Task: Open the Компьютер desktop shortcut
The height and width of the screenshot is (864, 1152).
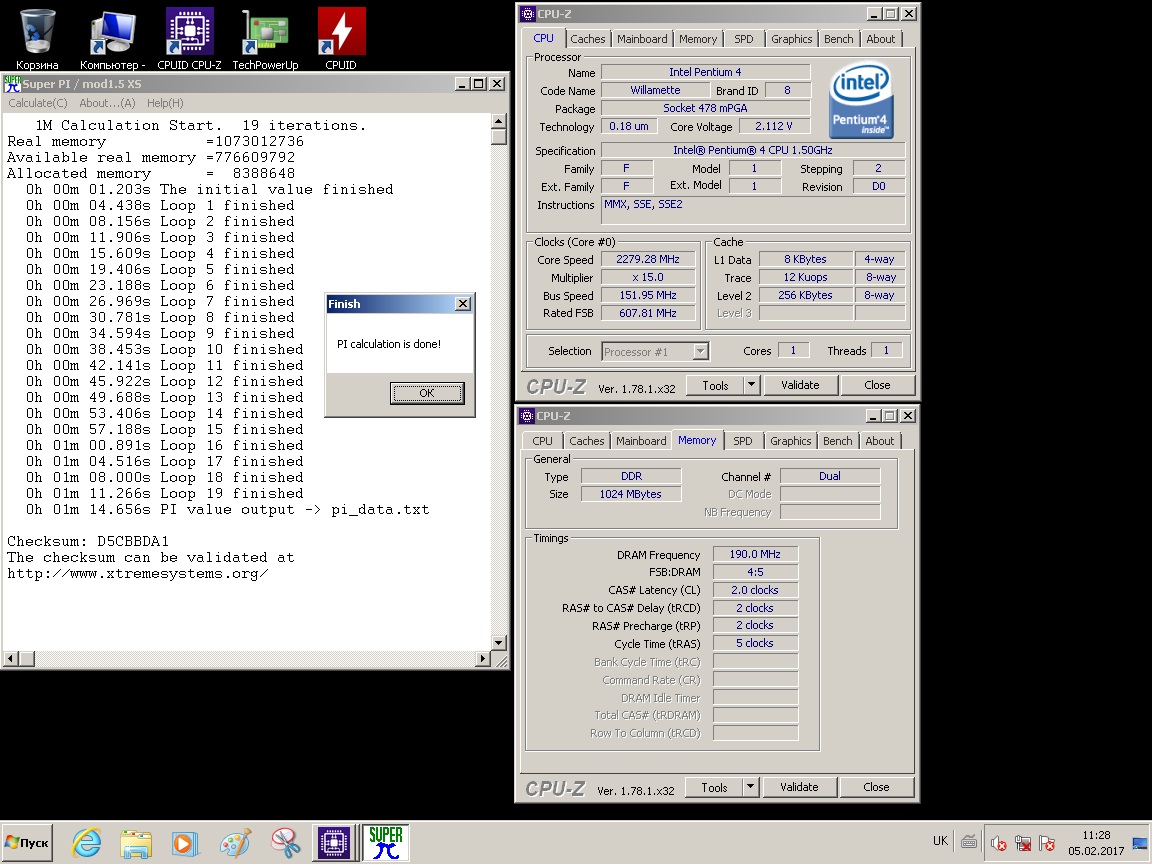Action: click(x=113, y=38)
